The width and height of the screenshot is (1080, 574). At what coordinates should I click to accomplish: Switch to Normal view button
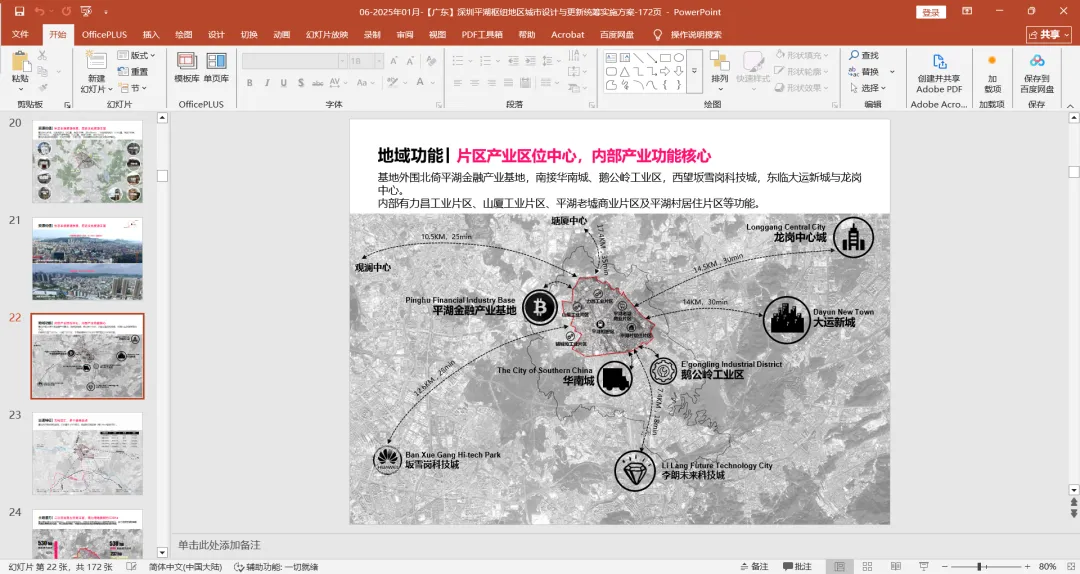tap(839, 566)
